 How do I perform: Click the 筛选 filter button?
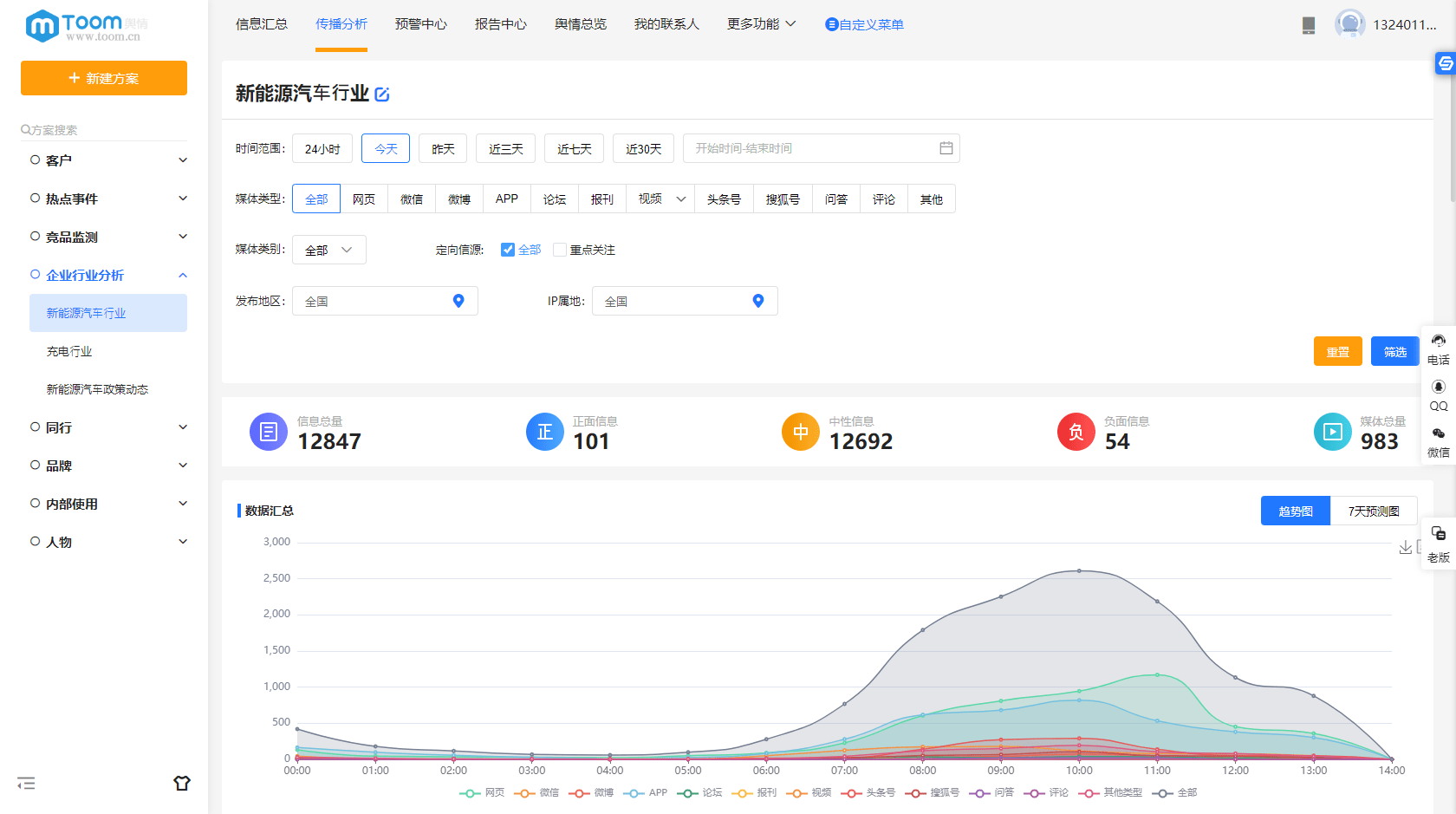tap(1395, 351)
